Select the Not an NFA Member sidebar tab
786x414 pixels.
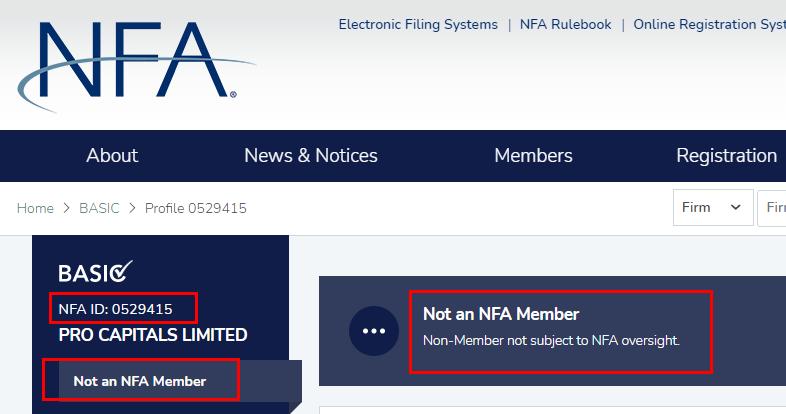coord(140,381)
